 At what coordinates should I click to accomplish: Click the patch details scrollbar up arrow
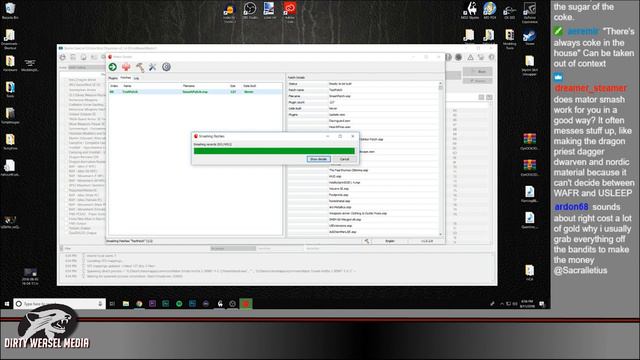click(440, 83)
